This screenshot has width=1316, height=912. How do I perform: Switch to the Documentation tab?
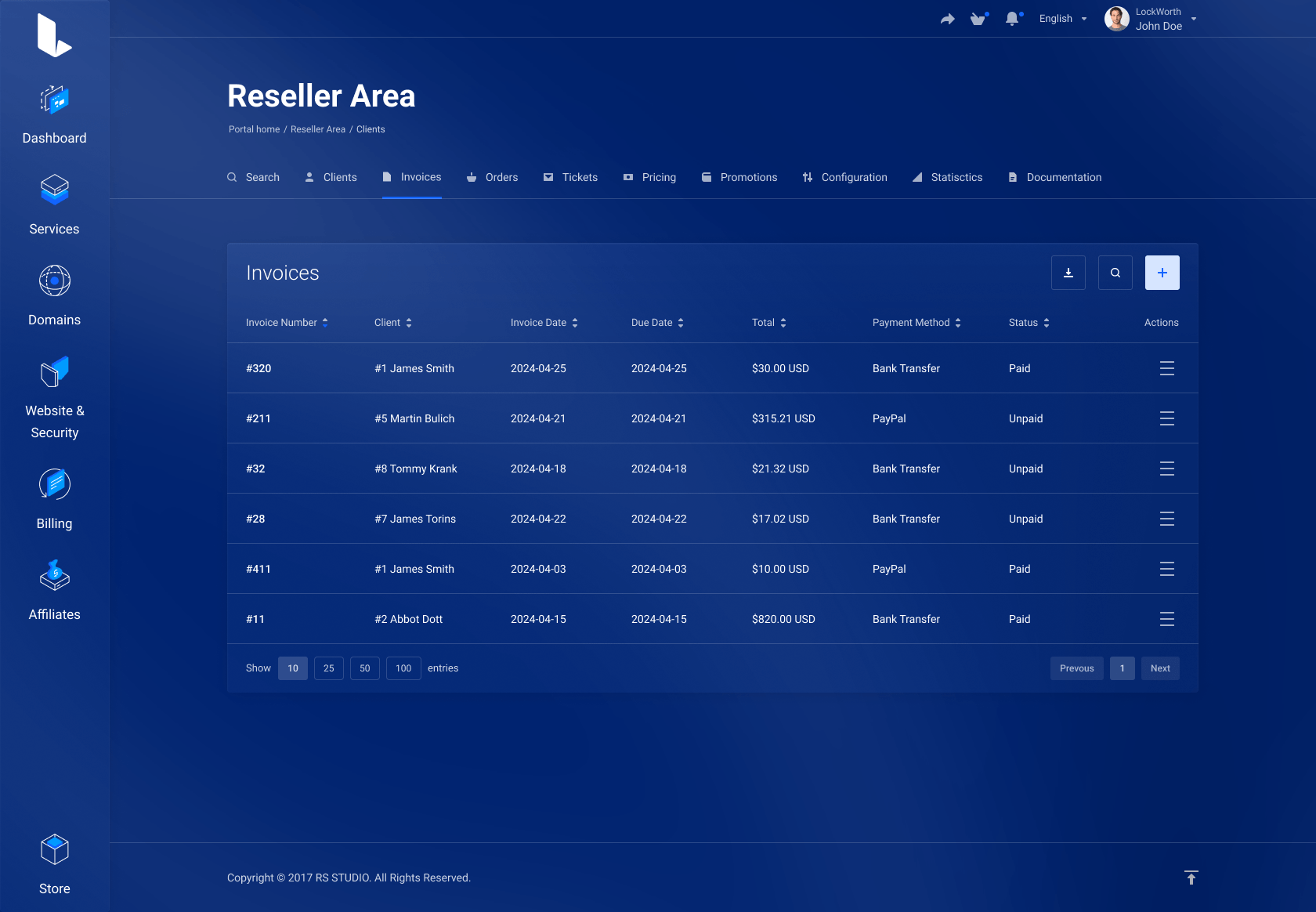pyautogui.click(x=1055, y=177)
